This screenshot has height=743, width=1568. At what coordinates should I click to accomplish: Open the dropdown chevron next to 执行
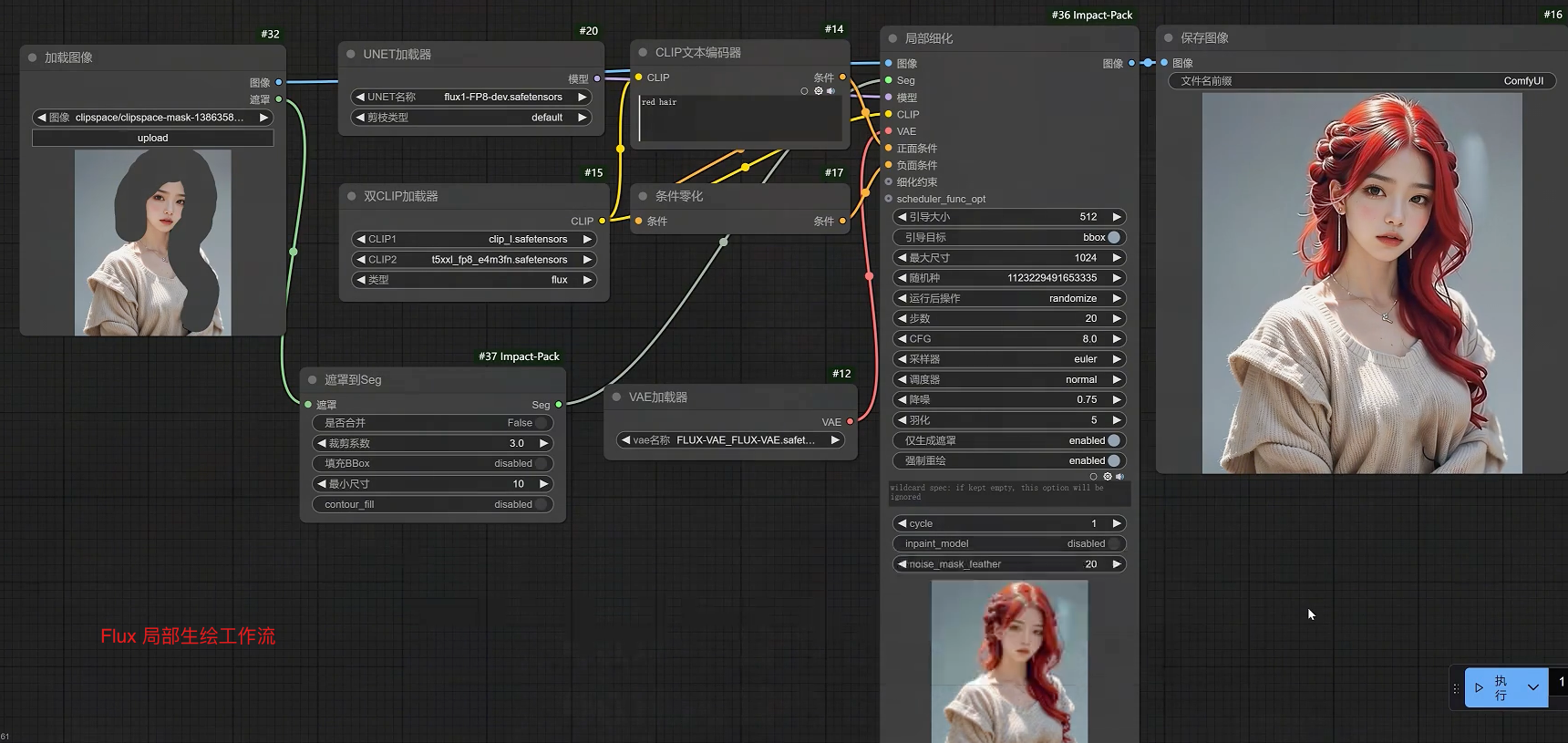coord(1533,688)
